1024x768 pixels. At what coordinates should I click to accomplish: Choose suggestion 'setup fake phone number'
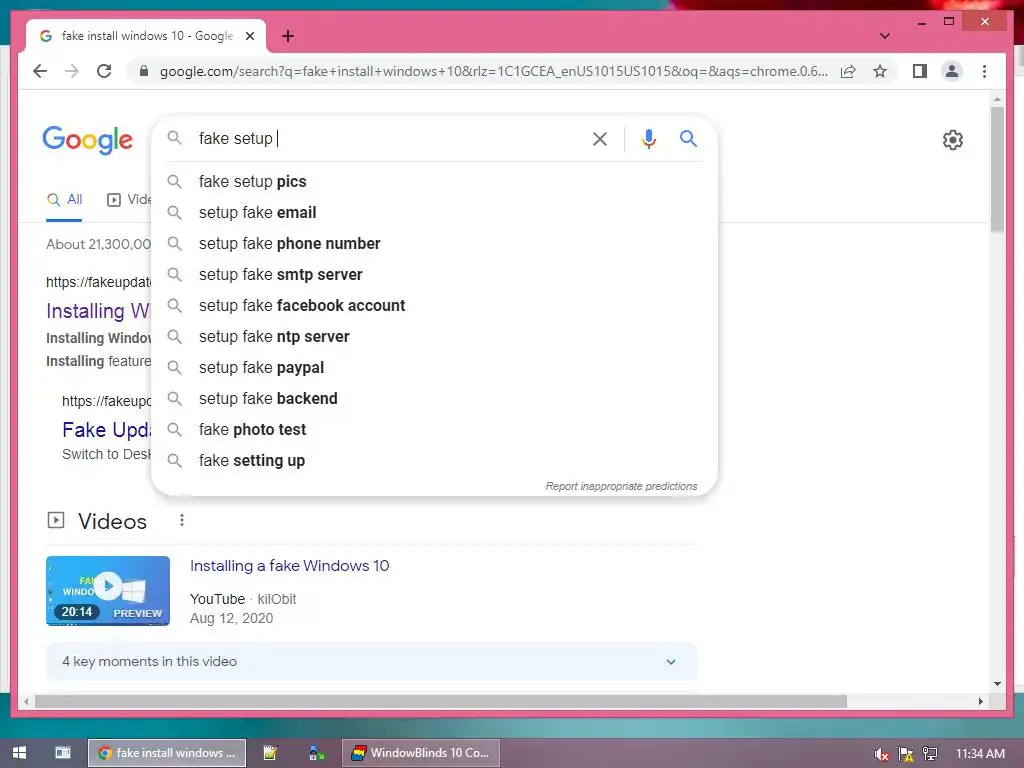coord(434,244)
